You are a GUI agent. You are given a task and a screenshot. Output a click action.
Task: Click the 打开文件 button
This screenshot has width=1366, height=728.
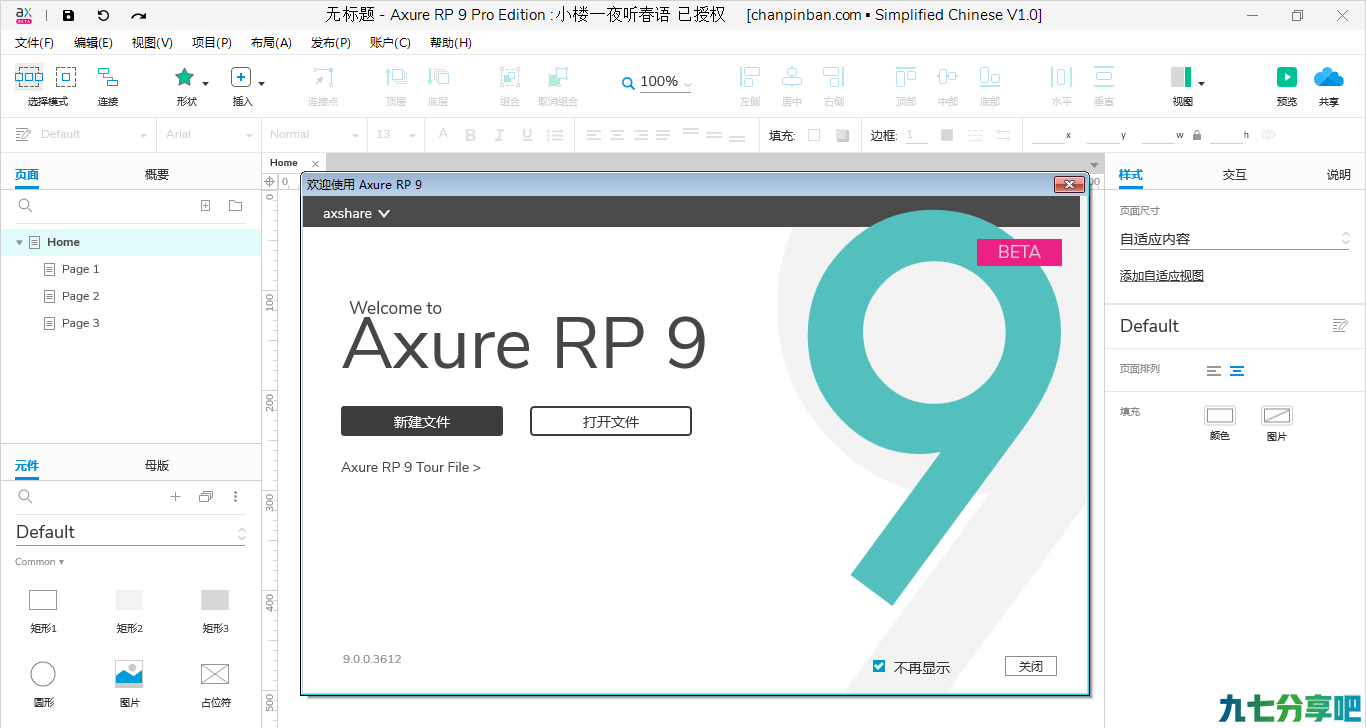[x=611, y=421]
